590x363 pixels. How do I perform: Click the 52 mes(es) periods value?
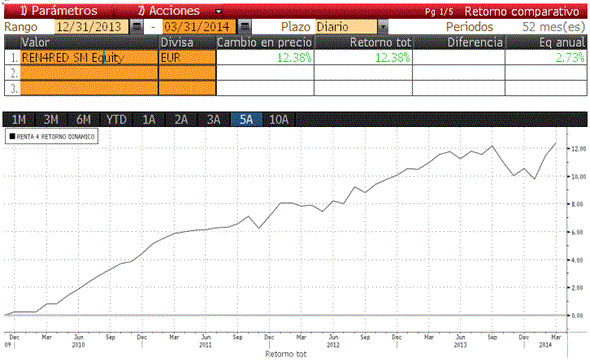[x=554, y=27]
